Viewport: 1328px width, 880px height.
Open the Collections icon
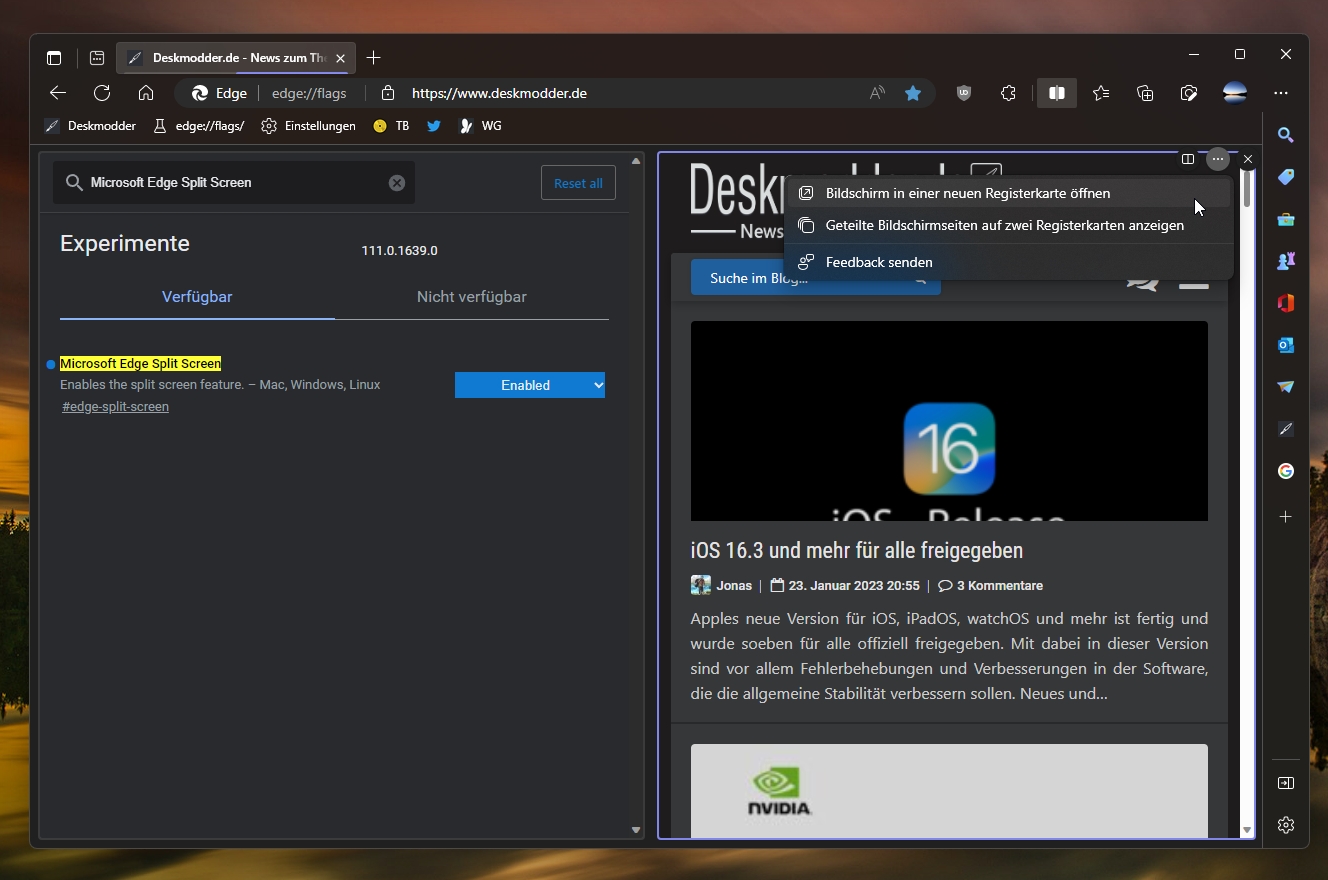pos(1145,93)
